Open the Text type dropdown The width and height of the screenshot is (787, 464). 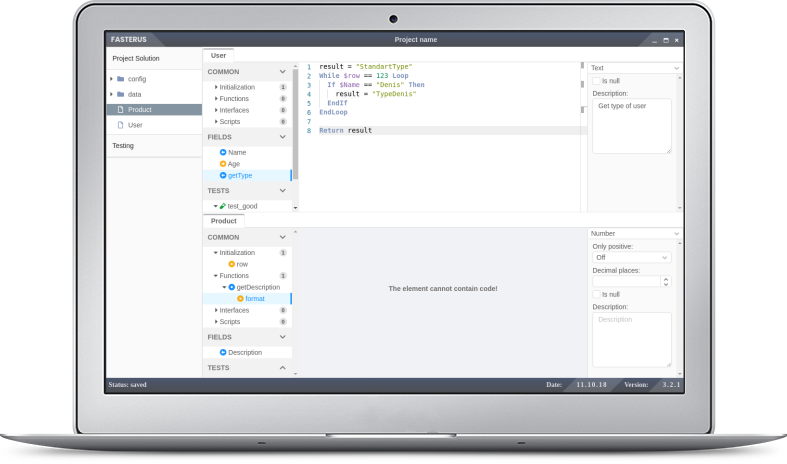(634, 67)
